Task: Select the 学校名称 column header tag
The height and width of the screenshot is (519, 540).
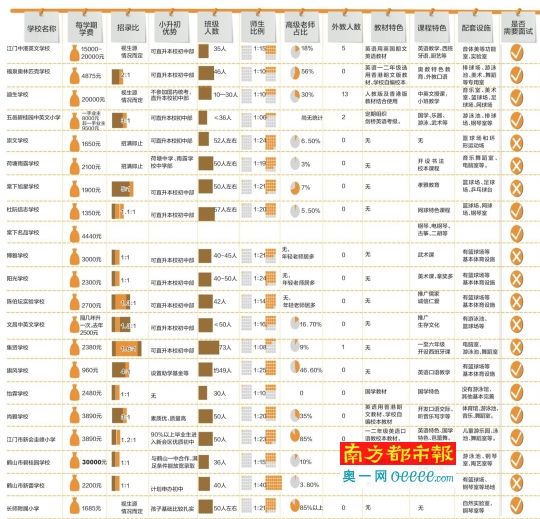Action: coord(42,28)
